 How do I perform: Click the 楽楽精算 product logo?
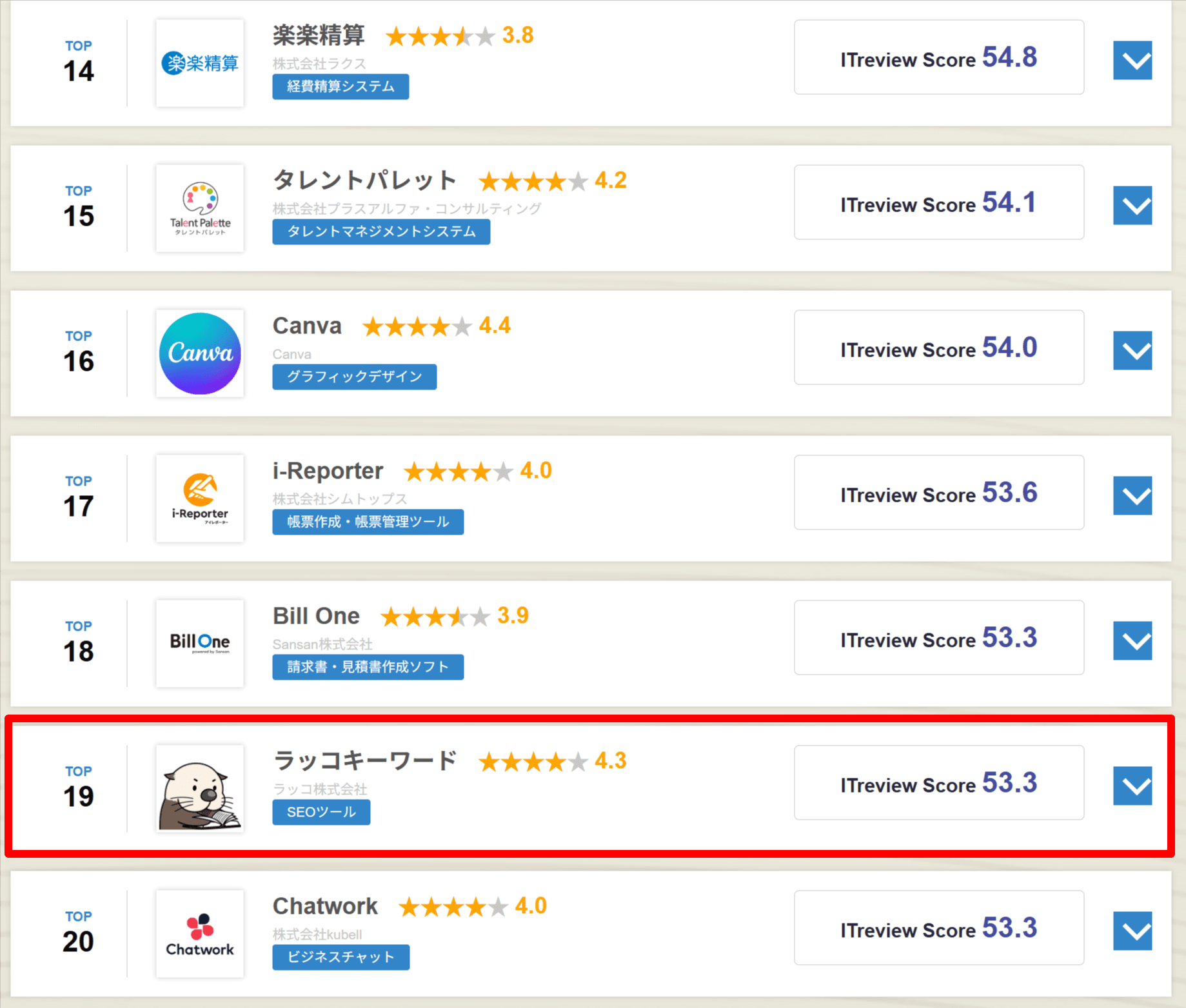200,63
